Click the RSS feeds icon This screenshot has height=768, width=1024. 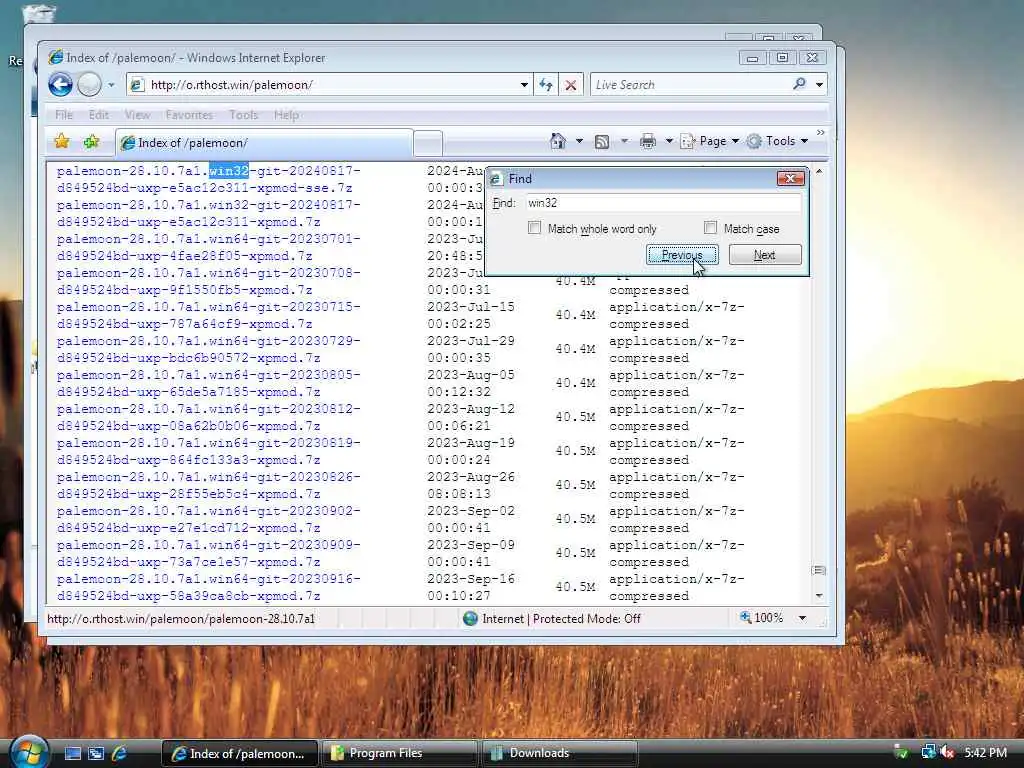coord(602,142)
